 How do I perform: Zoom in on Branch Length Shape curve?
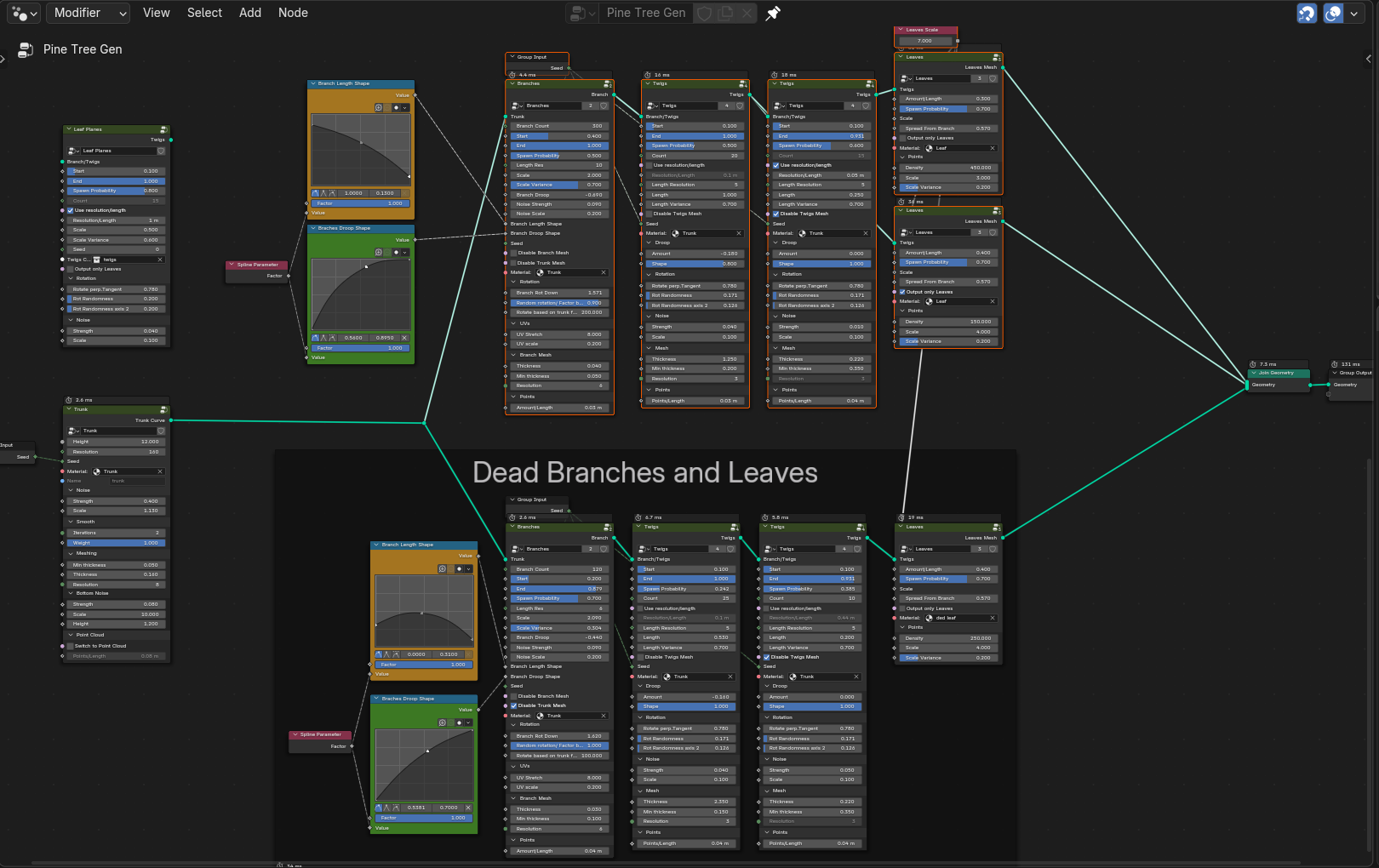point(379,108)
